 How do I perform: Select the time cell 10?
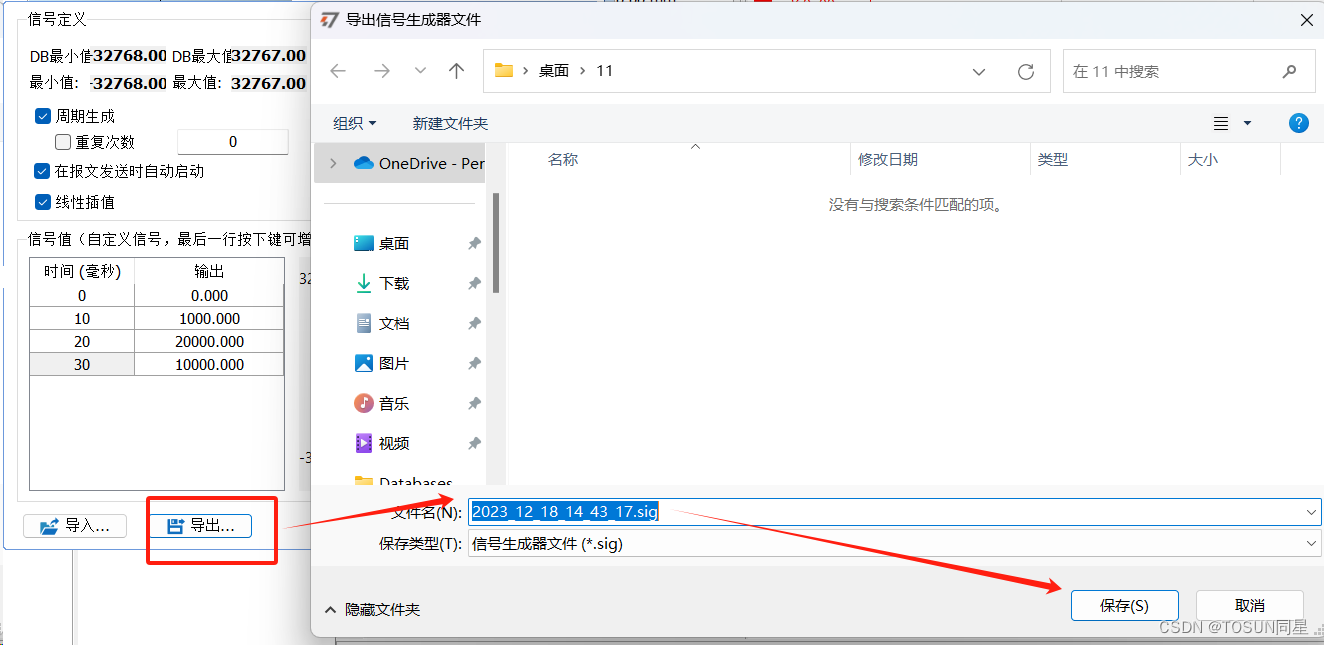tap(82, 318)
